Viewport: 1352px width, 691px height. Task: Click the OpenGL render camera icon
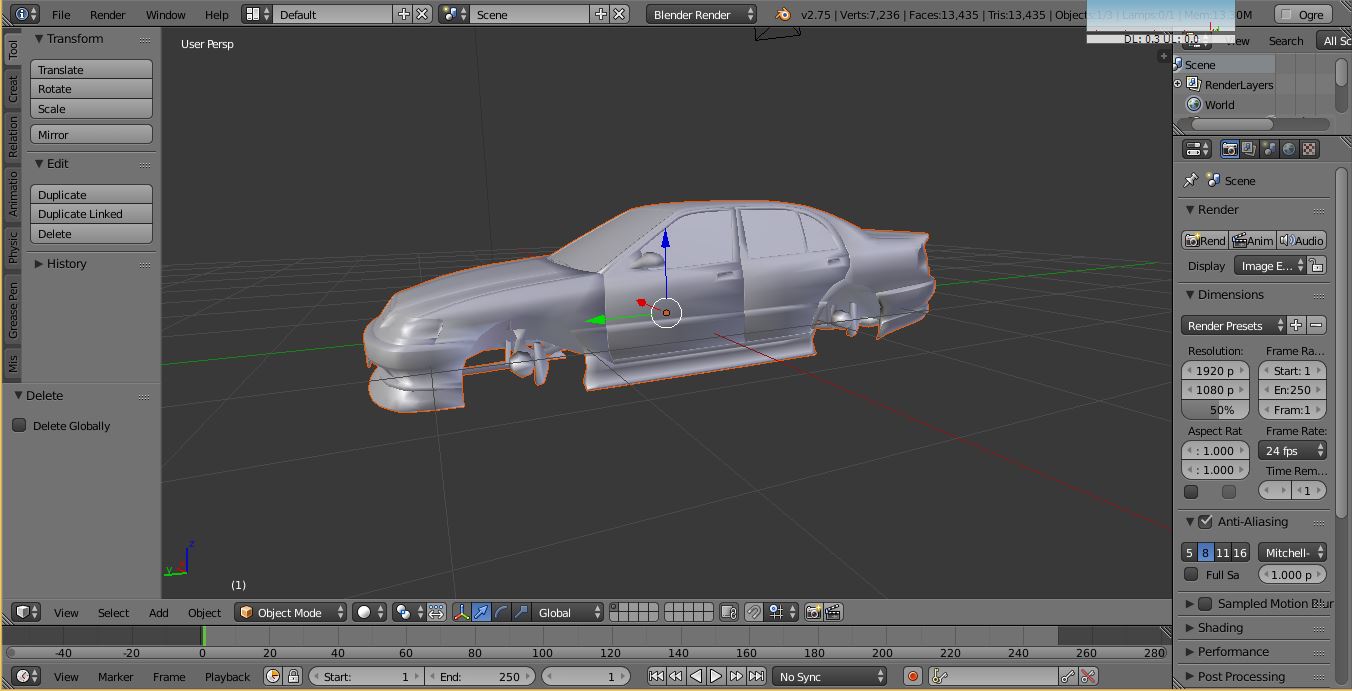click(x=813, y=612)
